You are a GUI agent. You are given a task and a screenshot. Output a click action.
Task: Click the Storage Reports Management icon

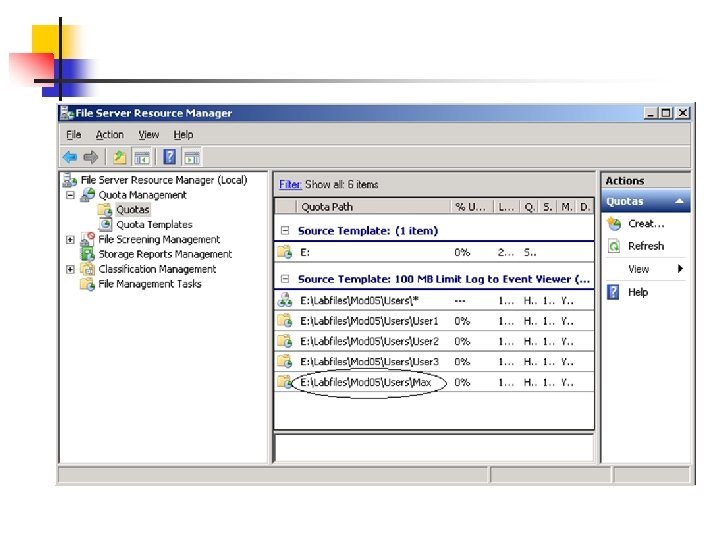[88, 254]
